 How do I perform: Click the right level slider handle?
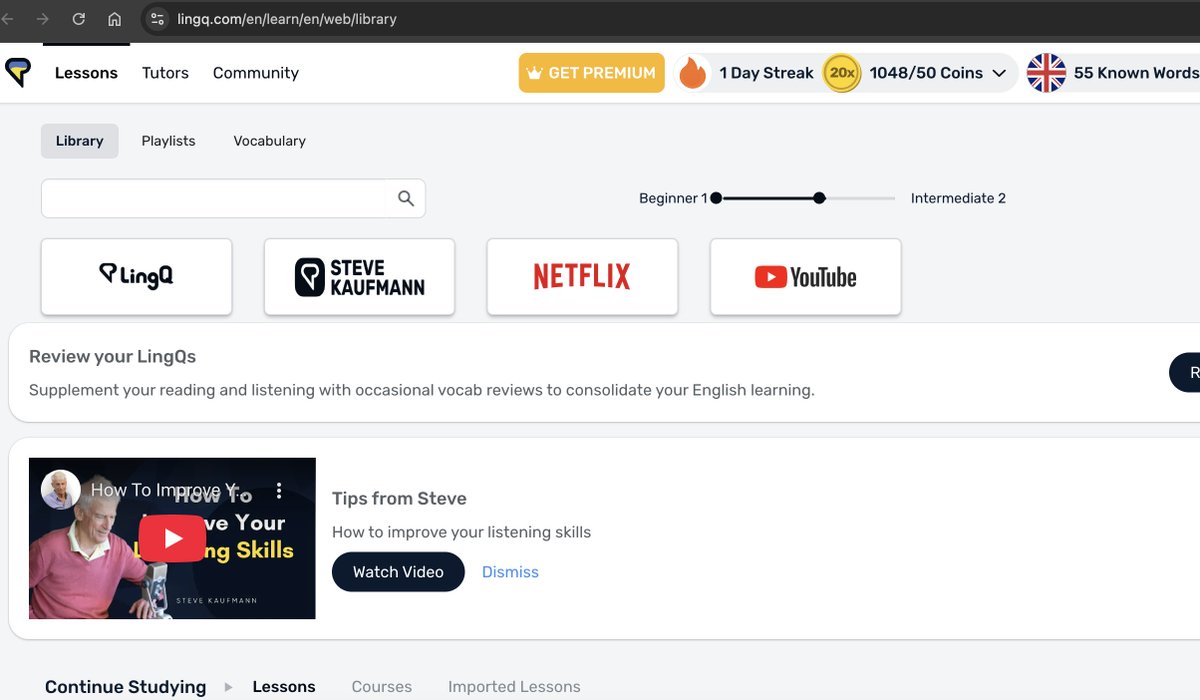819,198
